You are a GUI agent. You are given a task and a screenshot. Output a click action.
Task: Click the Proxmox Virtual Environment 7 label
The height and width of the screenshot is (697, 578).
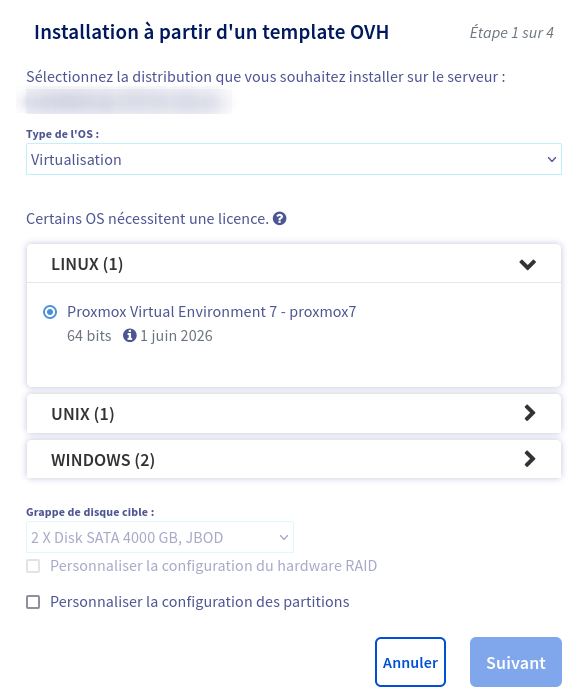click(212, 312)
